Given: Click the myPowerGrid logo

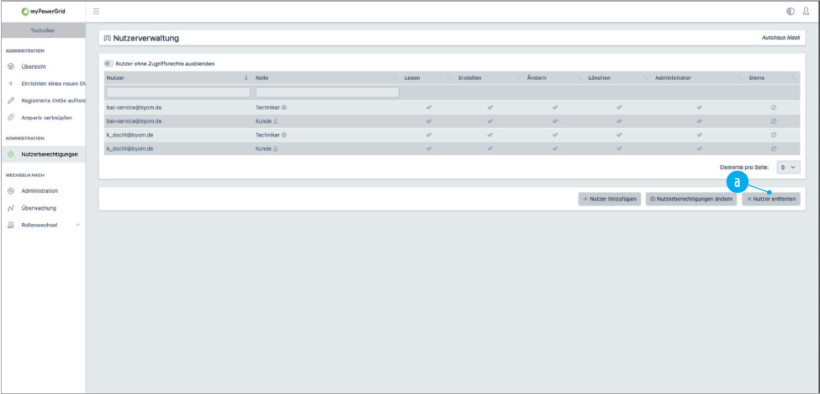Looking at the screenshot, I should tap(43, 12).
